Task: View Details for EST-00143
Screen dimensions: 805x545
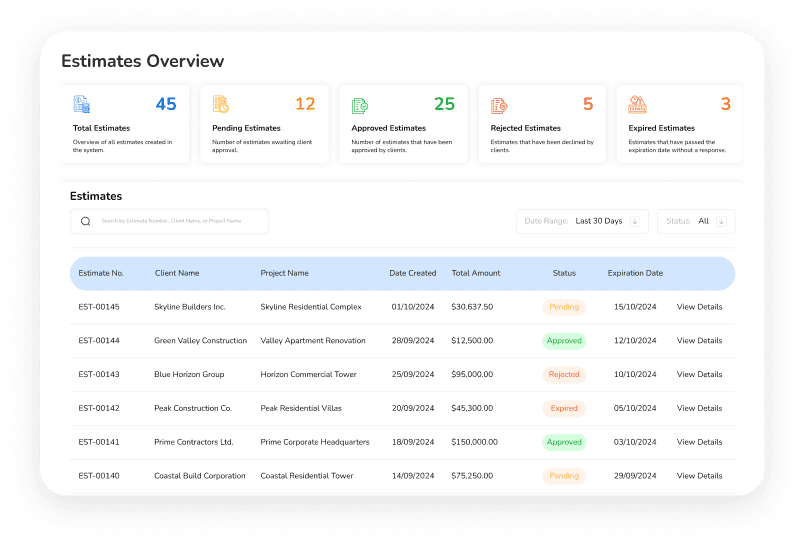Action: [699, 375]
